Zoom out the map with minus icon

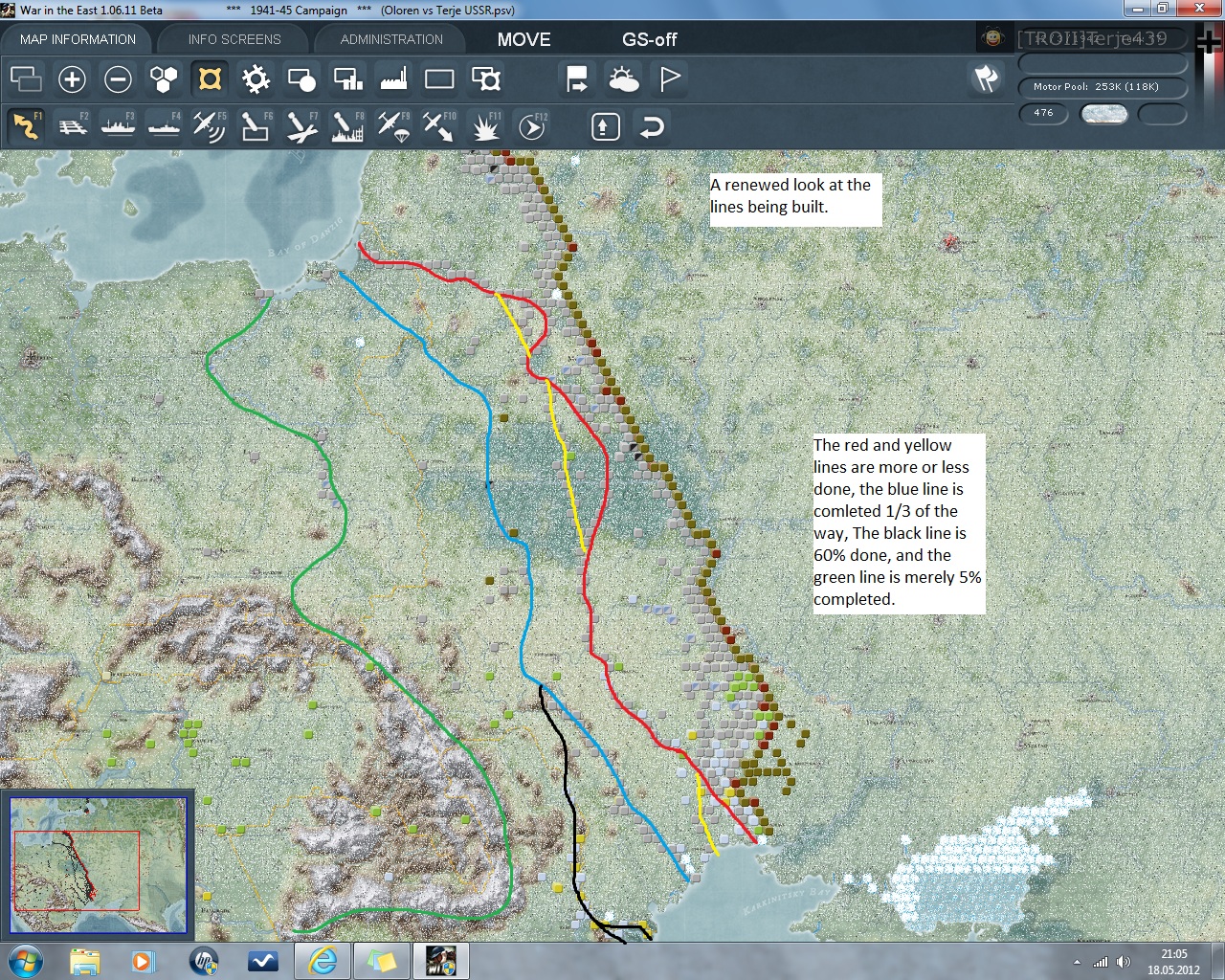point(118,78)
